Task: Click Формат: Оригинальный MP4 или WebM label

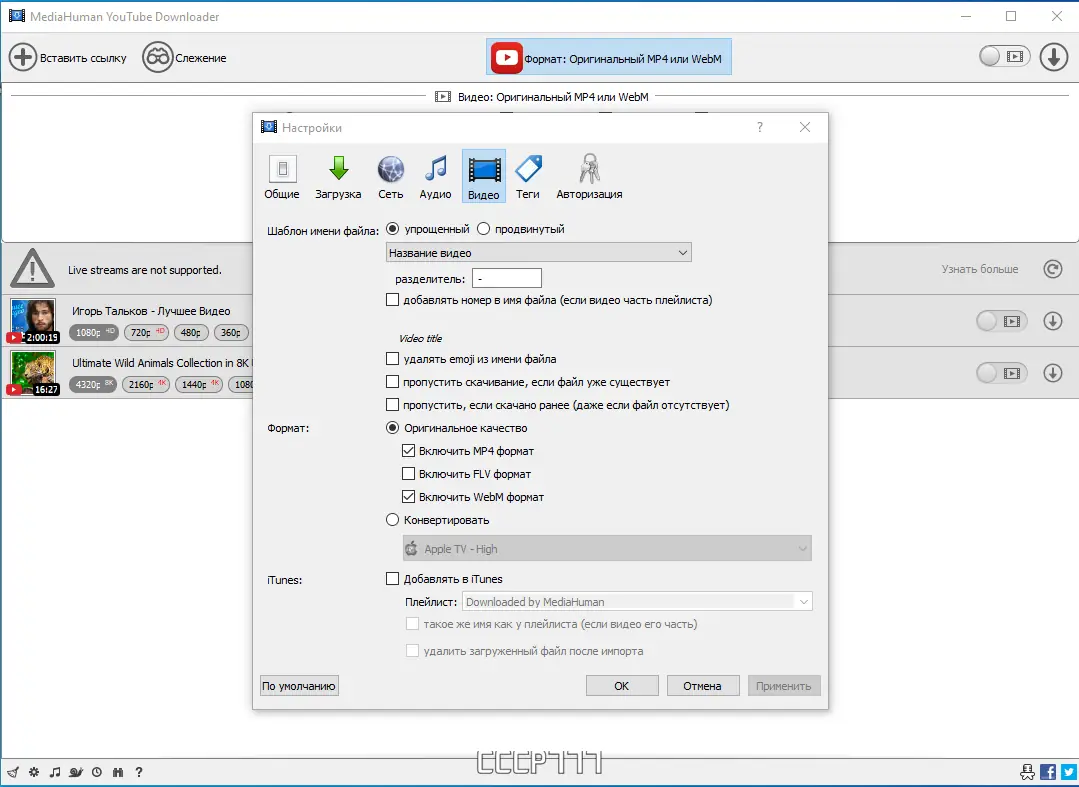Action: coord(623,58)
